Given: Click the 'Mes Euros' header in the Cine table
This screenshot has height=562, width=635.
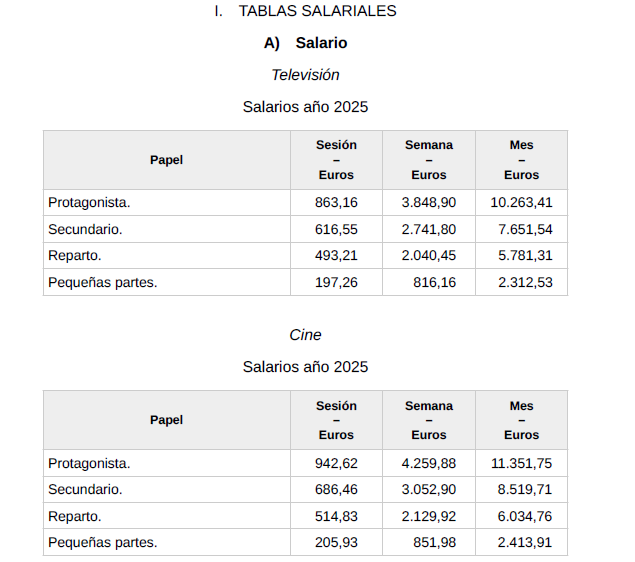Looking at the screenshot, I should [x=521, y=420].
